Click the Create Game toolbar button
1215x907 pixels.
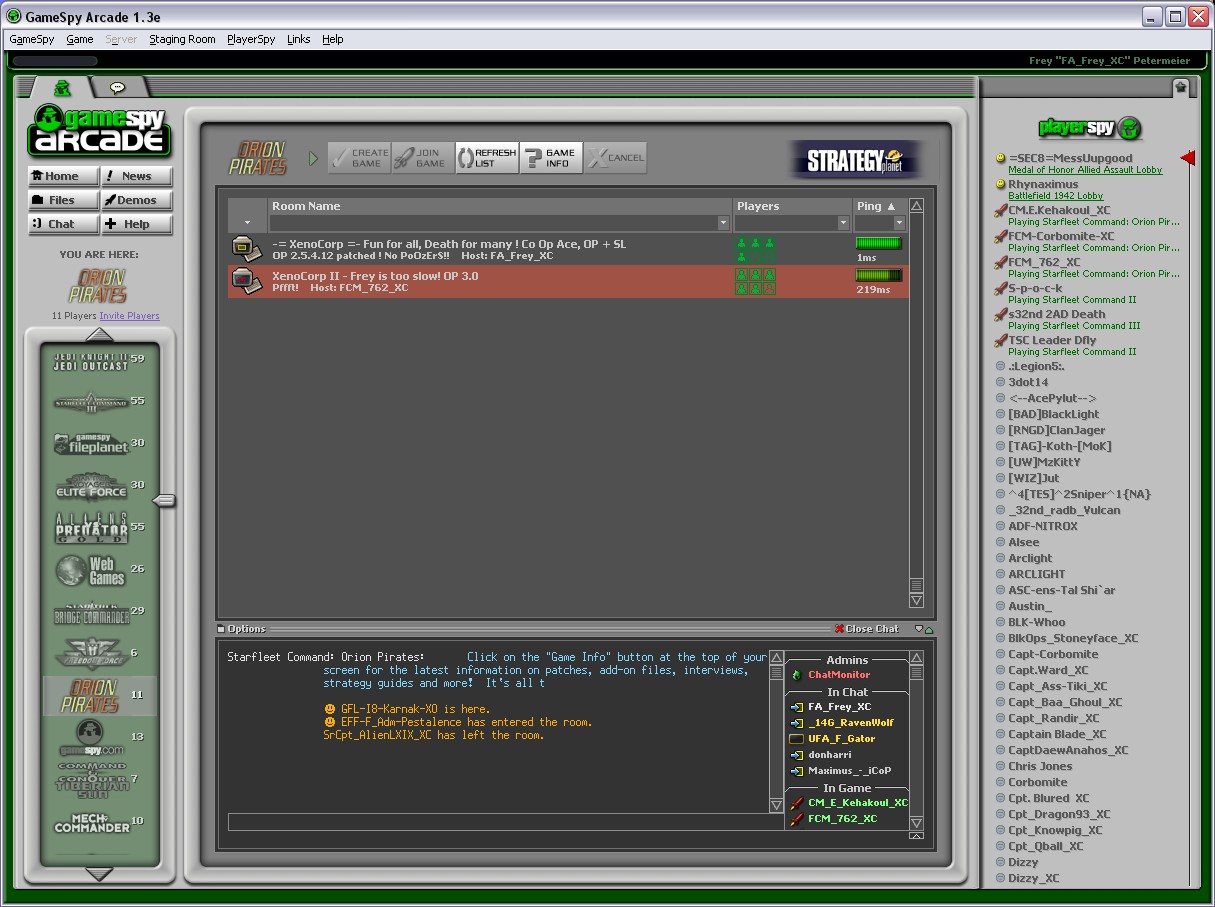[359, 158]
